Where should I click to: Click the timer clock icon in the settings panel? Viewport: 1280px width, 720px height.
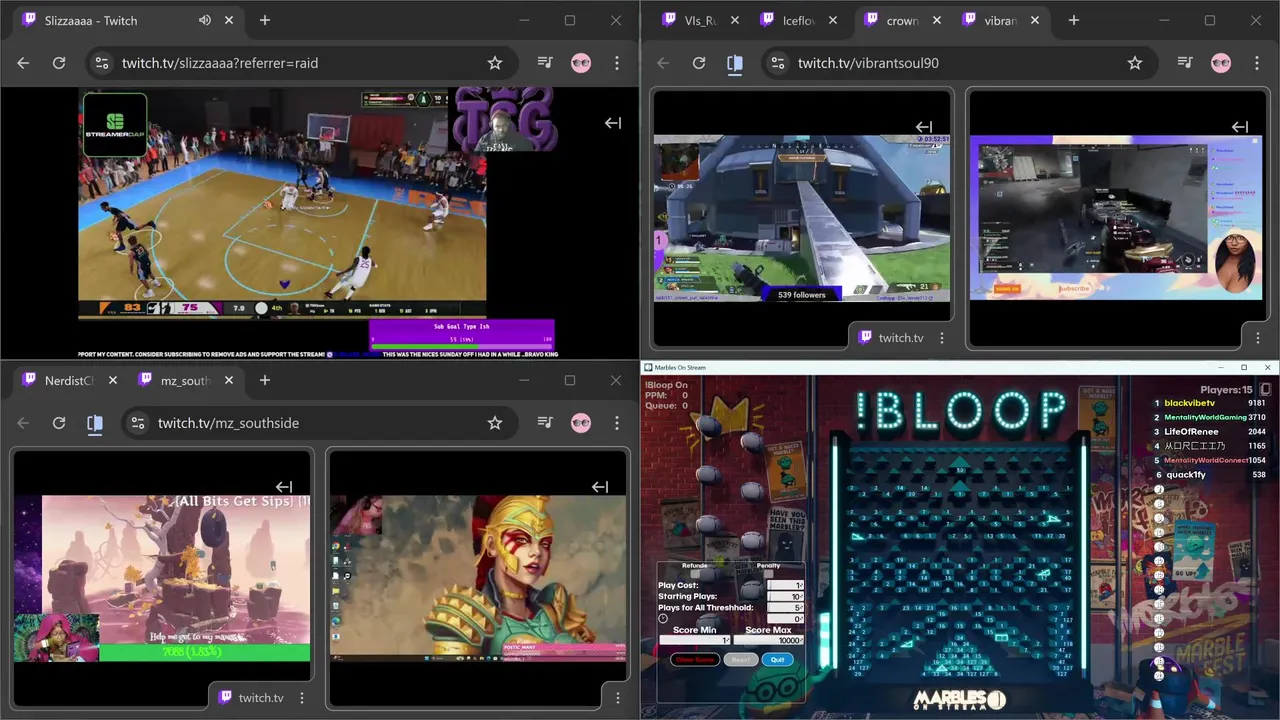pyautogui.click(x=663, y=619)
